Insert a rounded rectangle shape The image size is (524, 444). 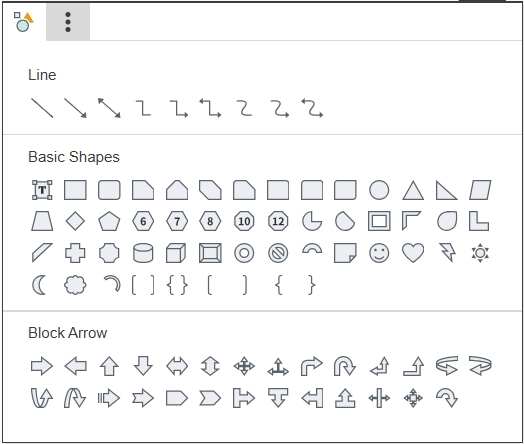(x=109, y=190)
